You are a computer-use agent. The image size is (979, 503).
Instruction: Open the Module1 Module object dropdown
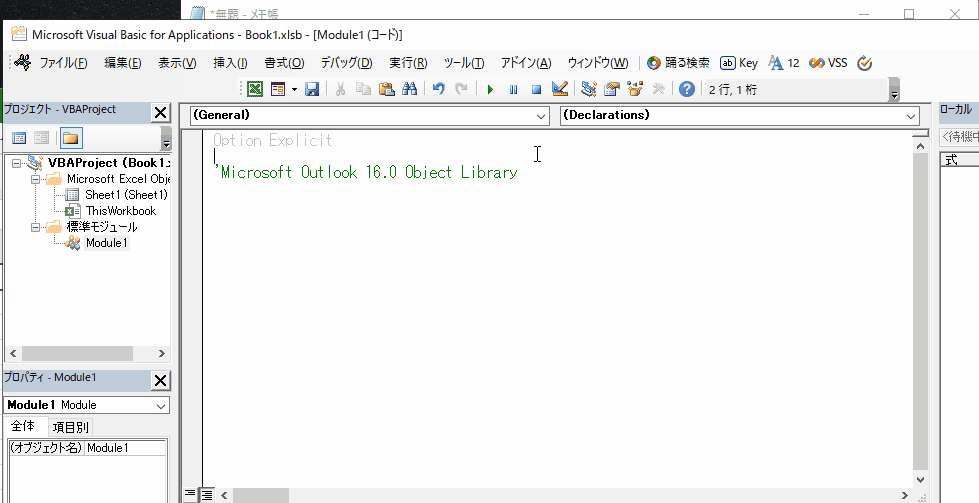coord(160,406)
